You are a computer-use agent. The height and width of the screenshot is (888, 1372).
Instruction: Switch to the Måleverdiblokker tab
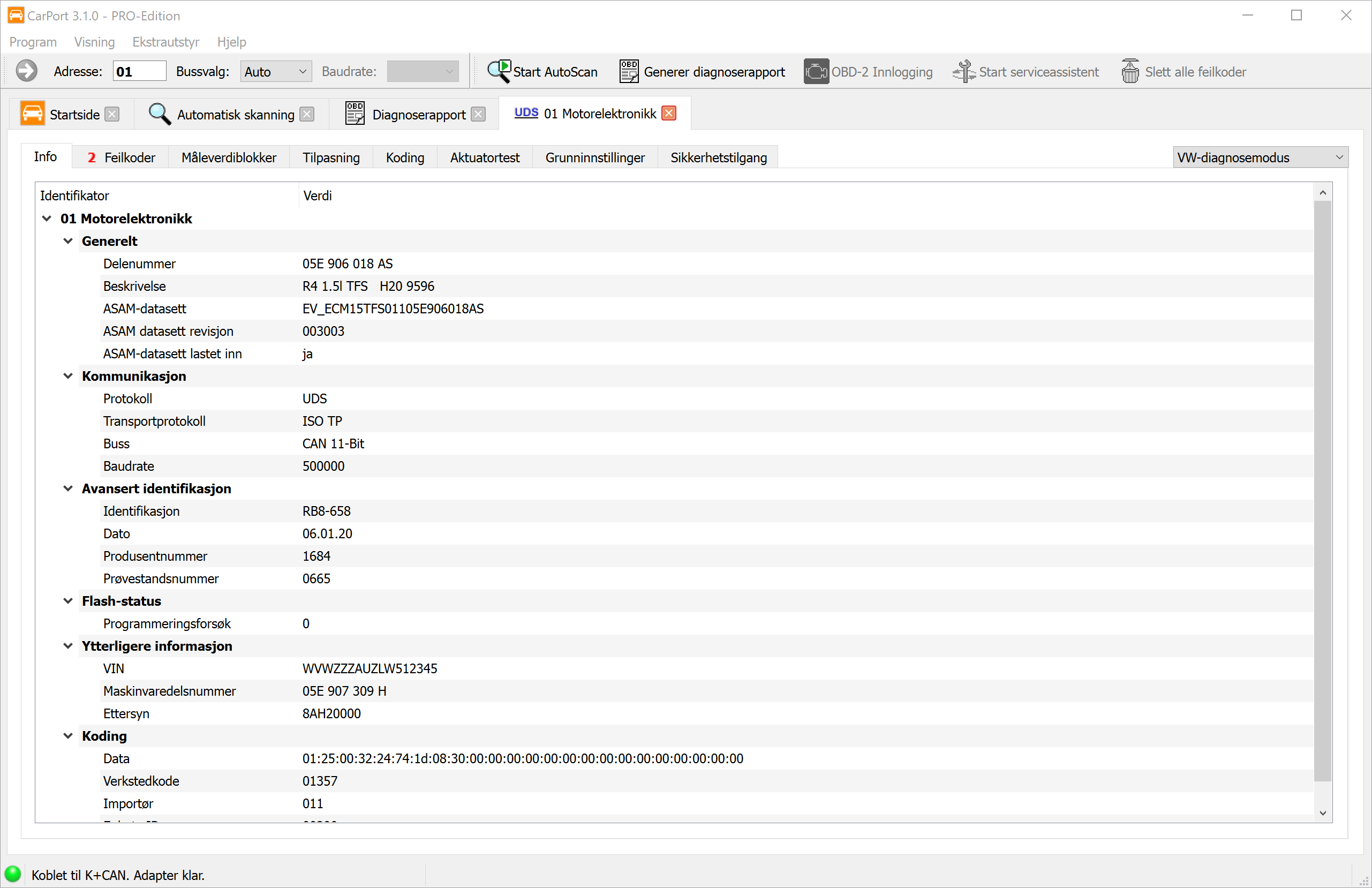point(228,157)
